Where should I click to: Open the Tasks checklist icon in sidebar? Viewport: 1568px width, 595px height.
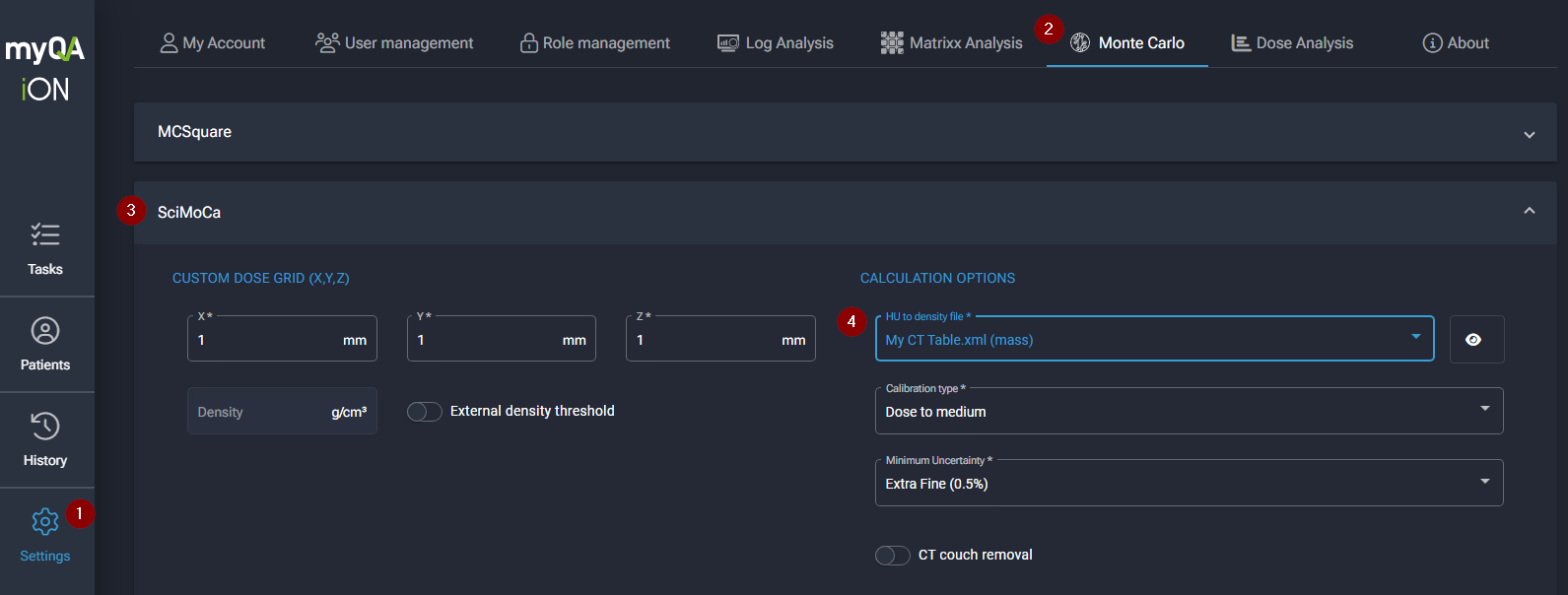45,234
